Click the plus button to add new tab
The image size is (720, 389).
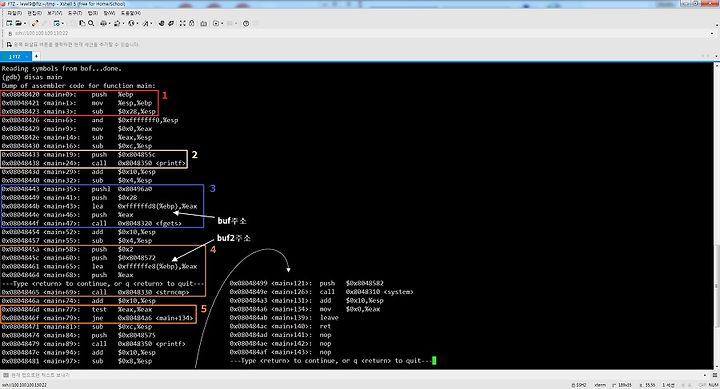(36, 56)
